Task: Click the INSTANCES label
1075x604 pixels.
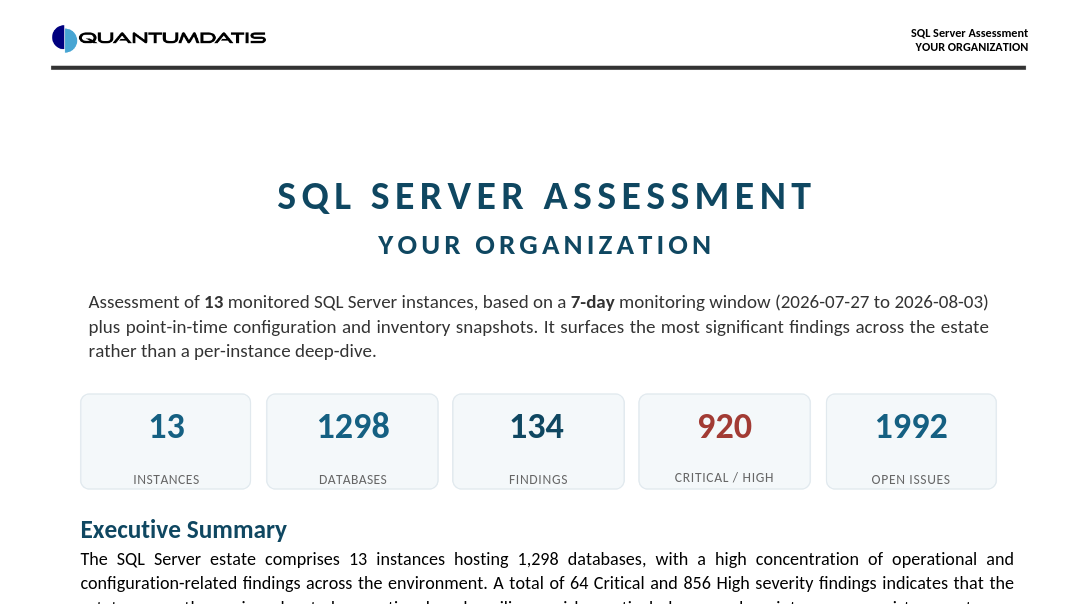Action: 166,480
